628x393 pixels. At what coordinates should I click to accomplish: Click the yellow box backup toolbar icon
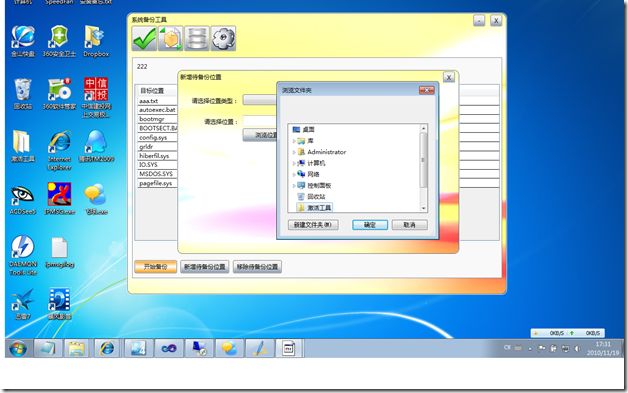pos(171,39)
